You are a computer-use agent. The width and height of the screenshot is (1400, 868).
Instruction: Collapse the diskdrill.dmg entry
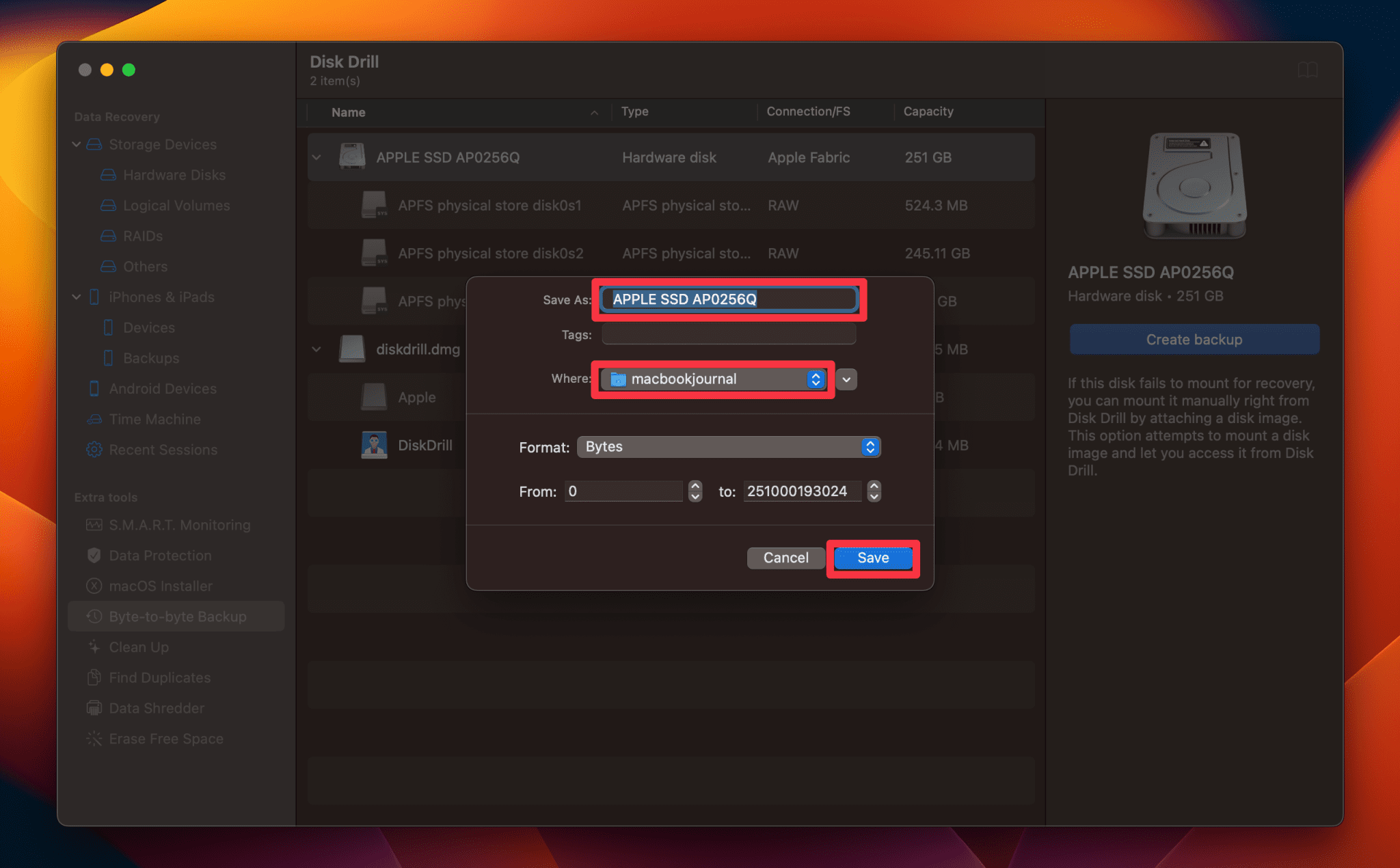click(317, 349)
